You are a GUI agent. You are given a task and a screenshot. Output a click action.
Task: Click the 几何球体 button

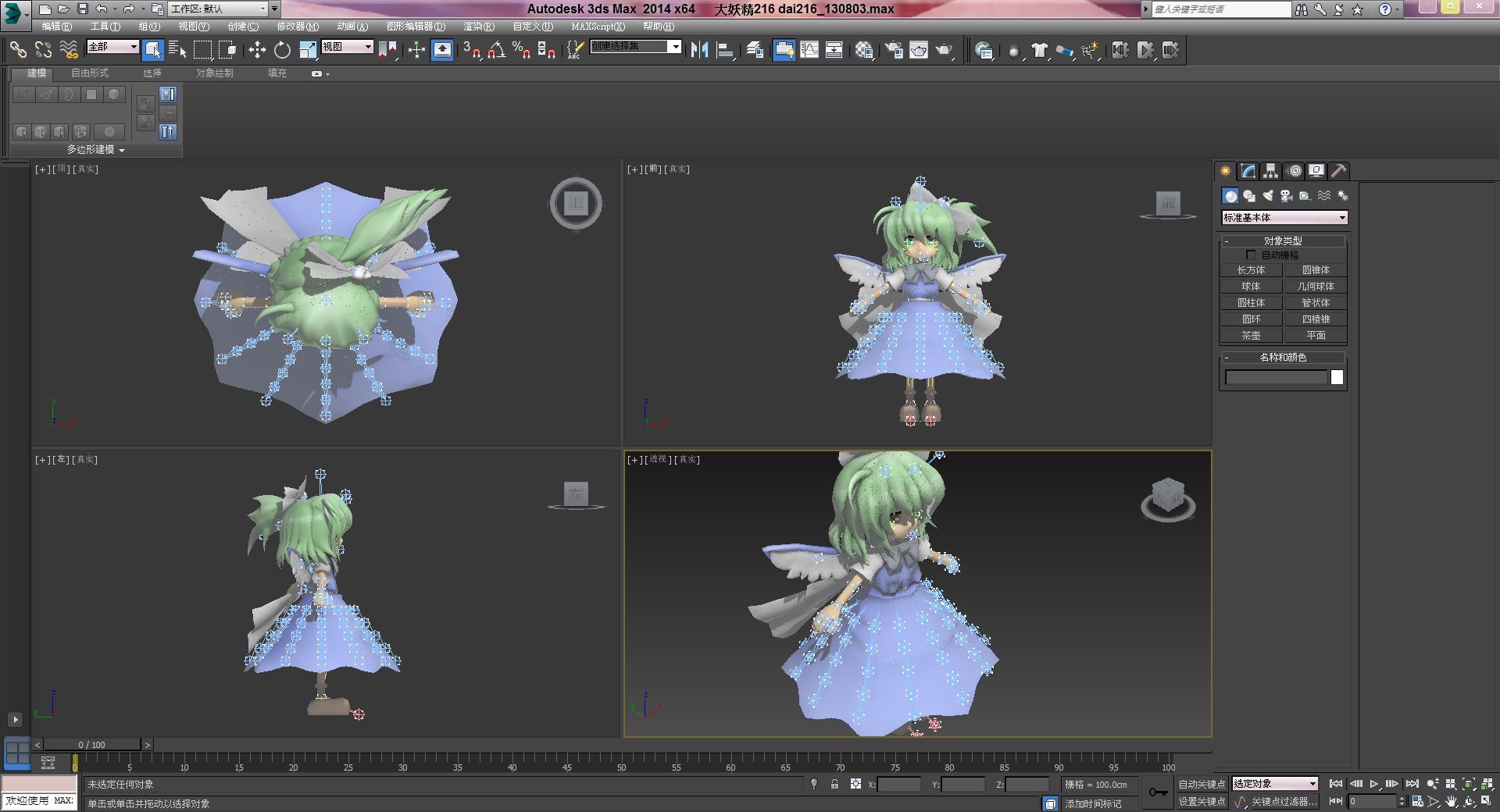[1316, 287]
